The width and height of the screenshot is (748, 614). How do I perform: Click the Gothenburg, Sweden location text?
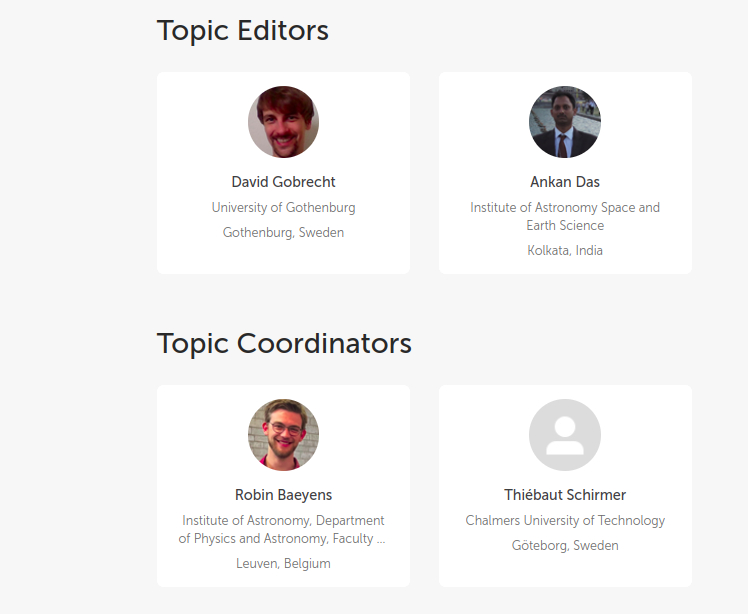pos(283,233)
